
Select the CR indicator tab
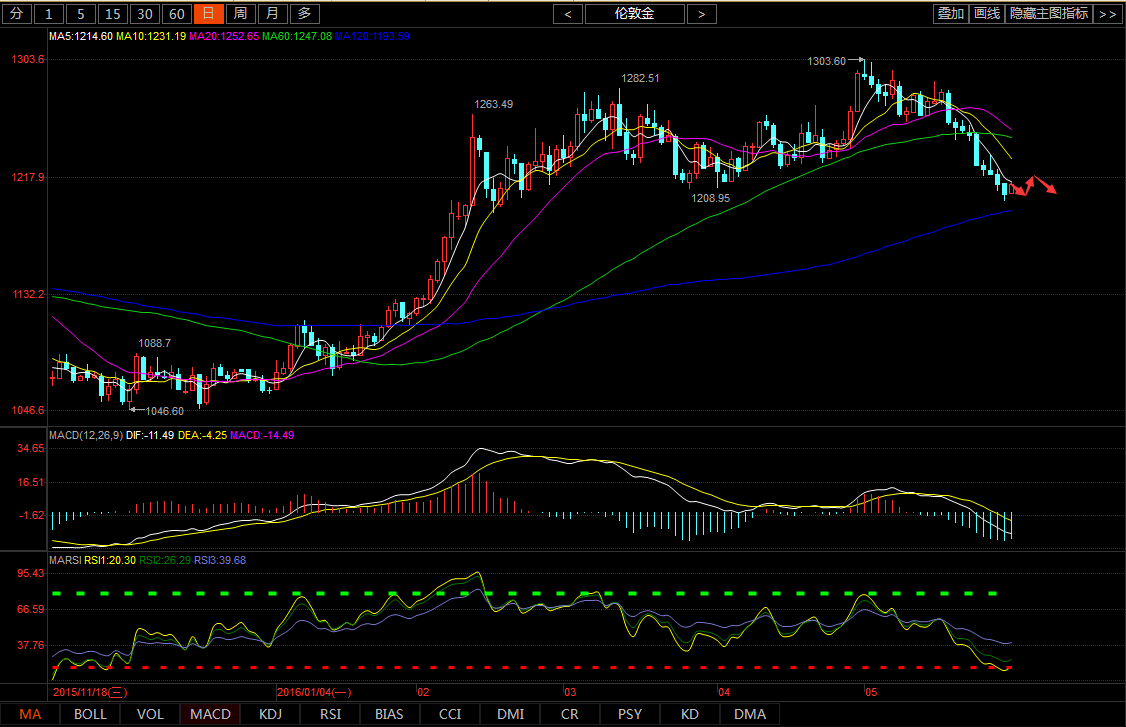tap(569, 714)
